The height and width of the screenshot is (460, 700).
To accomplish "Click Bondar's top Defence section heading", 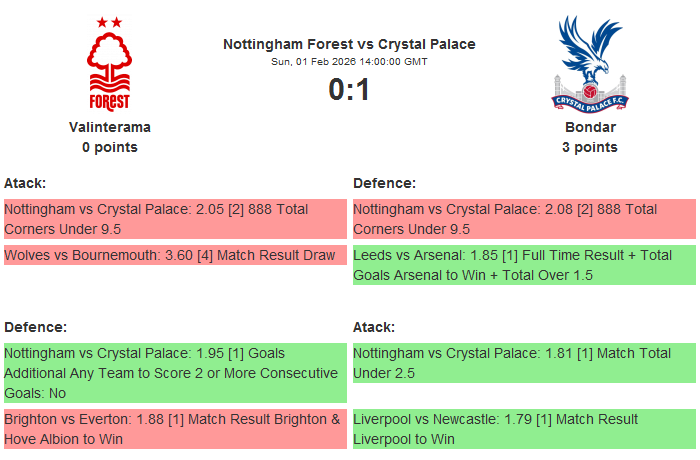I will click(384, 183).
